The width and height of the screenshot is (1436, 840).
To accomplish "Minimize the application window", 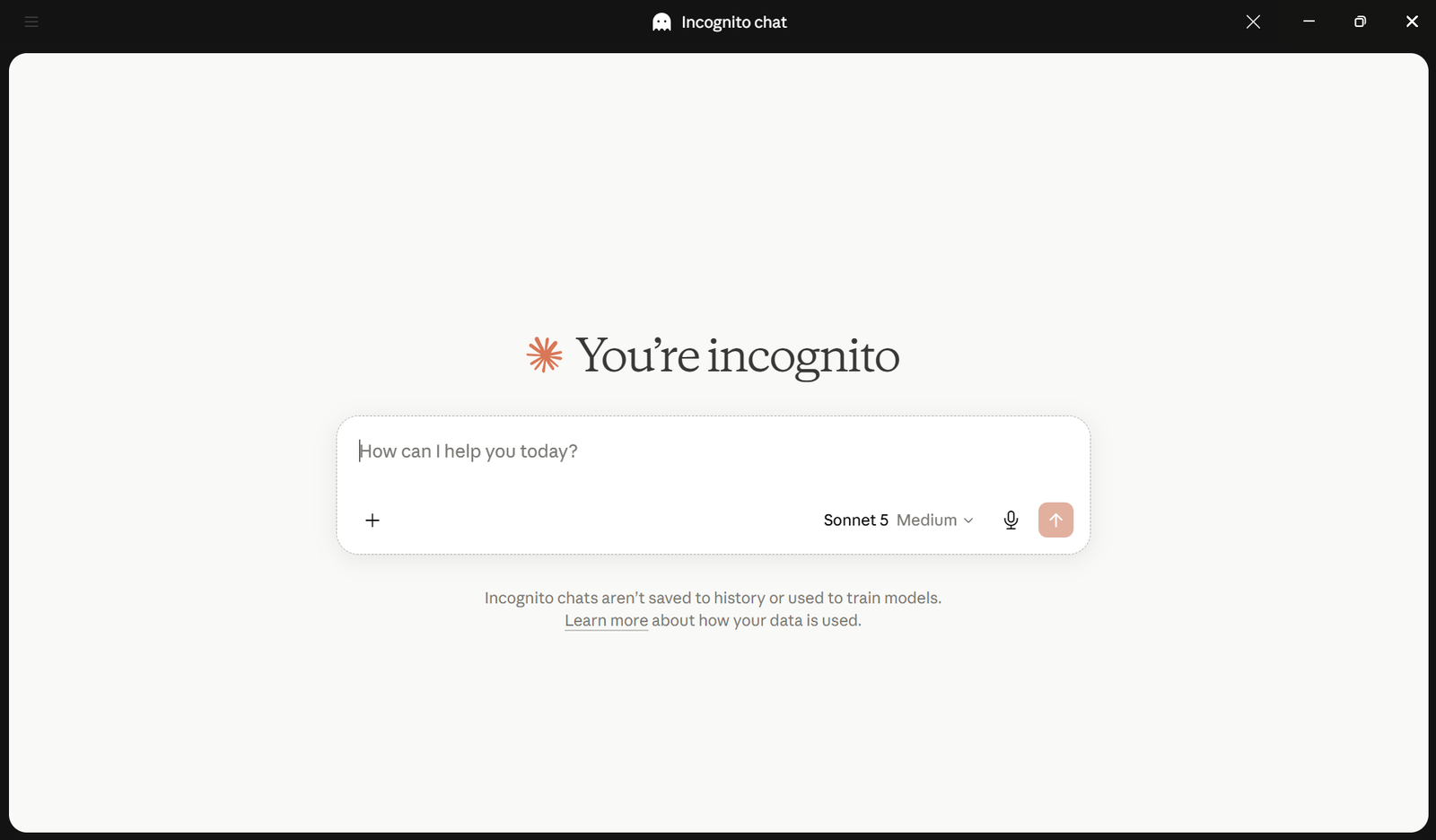I will coord(1309,22).
